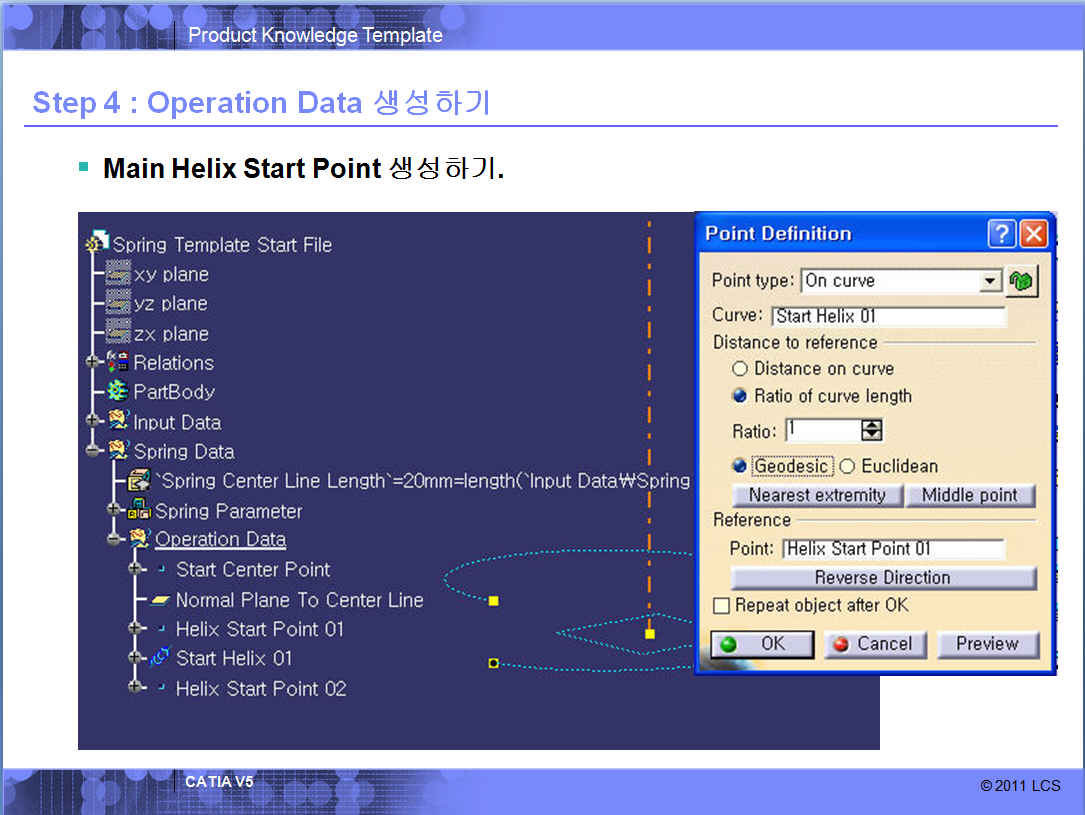Select Helix Start Point 02 in tree
This screenshot has height=815, width=1085.
click(x=260, y=688)
